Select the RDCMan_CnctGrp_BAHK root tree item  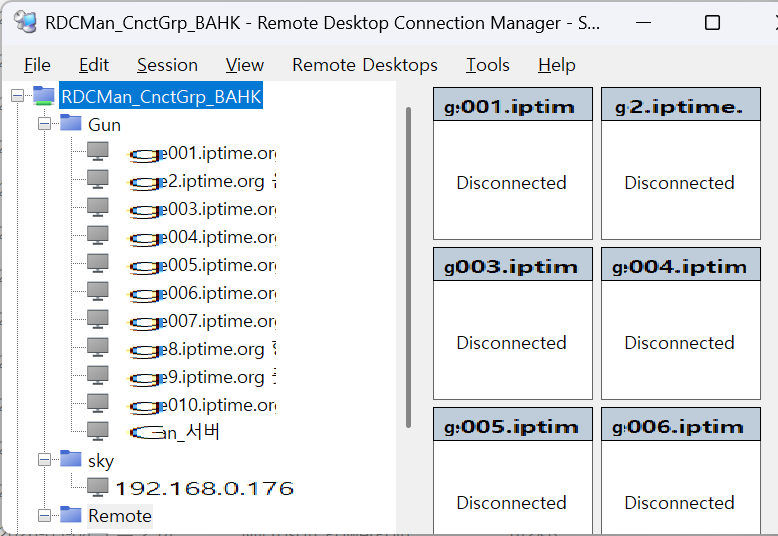click(x=161, y=96)
